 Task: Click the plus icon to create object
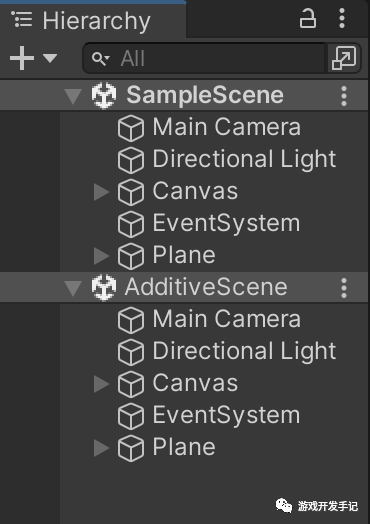coord(22,58)
